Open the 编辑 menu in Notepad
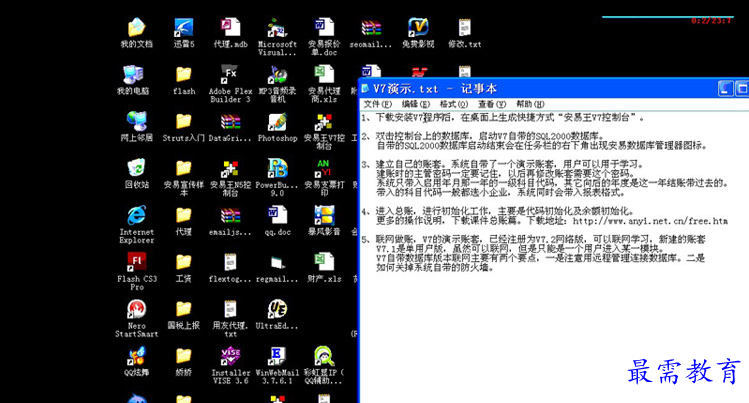Image resolution: width=749 pixels, height=403 pixels. [x=415, y=104]
